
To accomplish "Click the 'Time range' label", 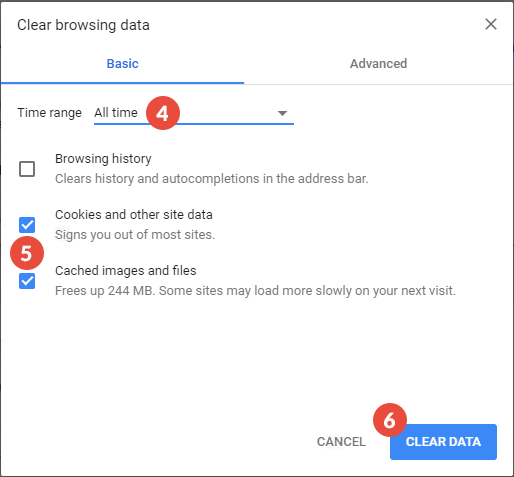I will pos(49,113).
